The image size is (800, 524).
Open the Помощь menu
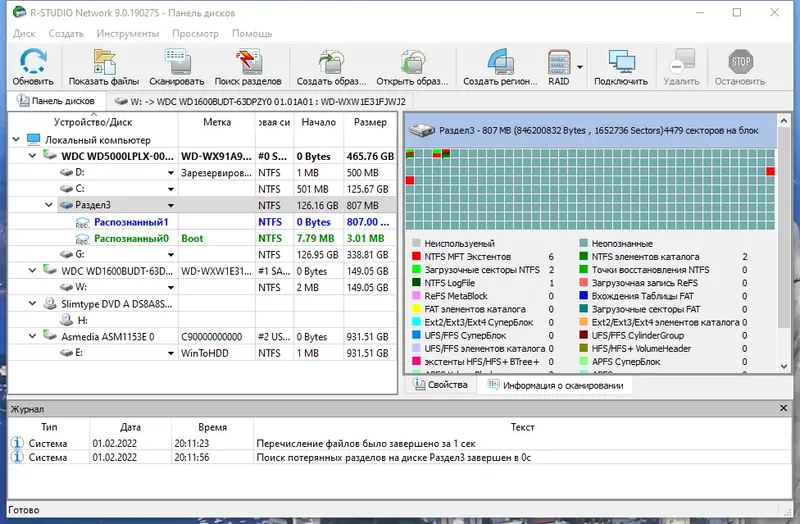252,34
